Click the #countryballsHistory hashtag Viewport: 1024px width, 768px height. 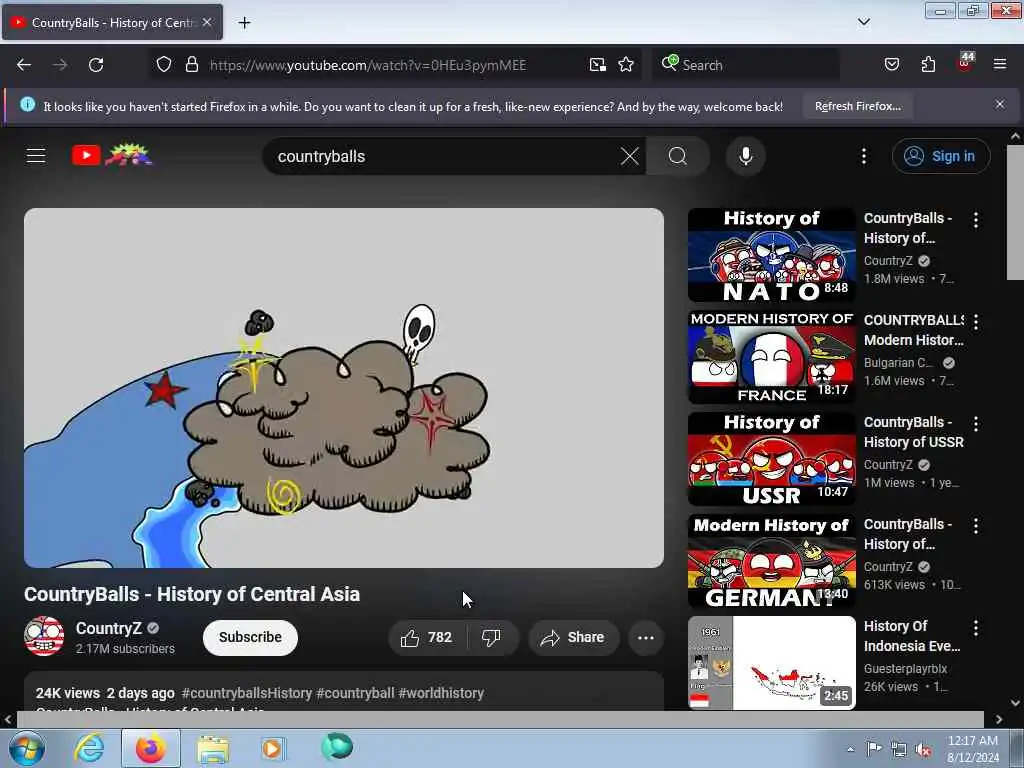[x=247, y=693]
